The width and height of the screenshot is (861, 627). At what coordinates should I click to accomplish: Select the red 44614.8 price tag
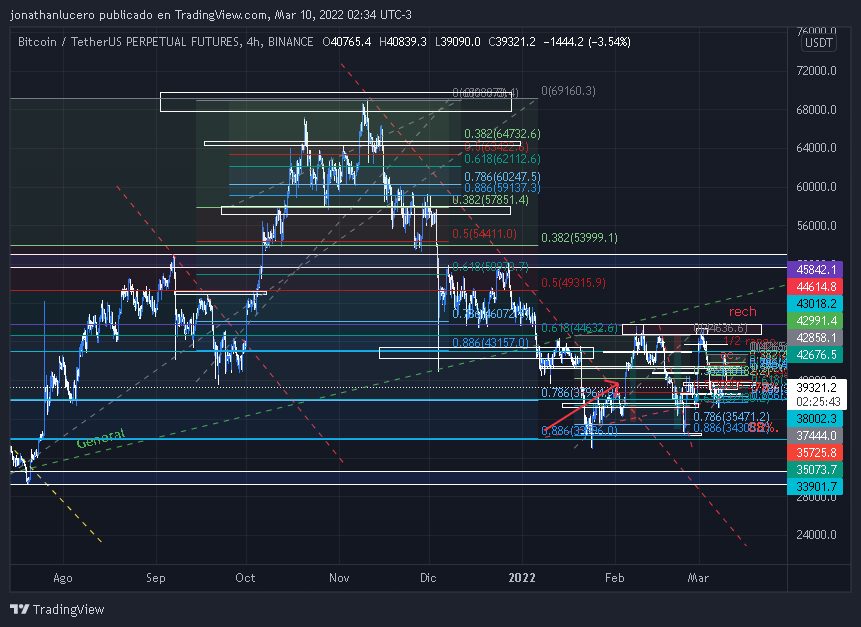point(815,287)
